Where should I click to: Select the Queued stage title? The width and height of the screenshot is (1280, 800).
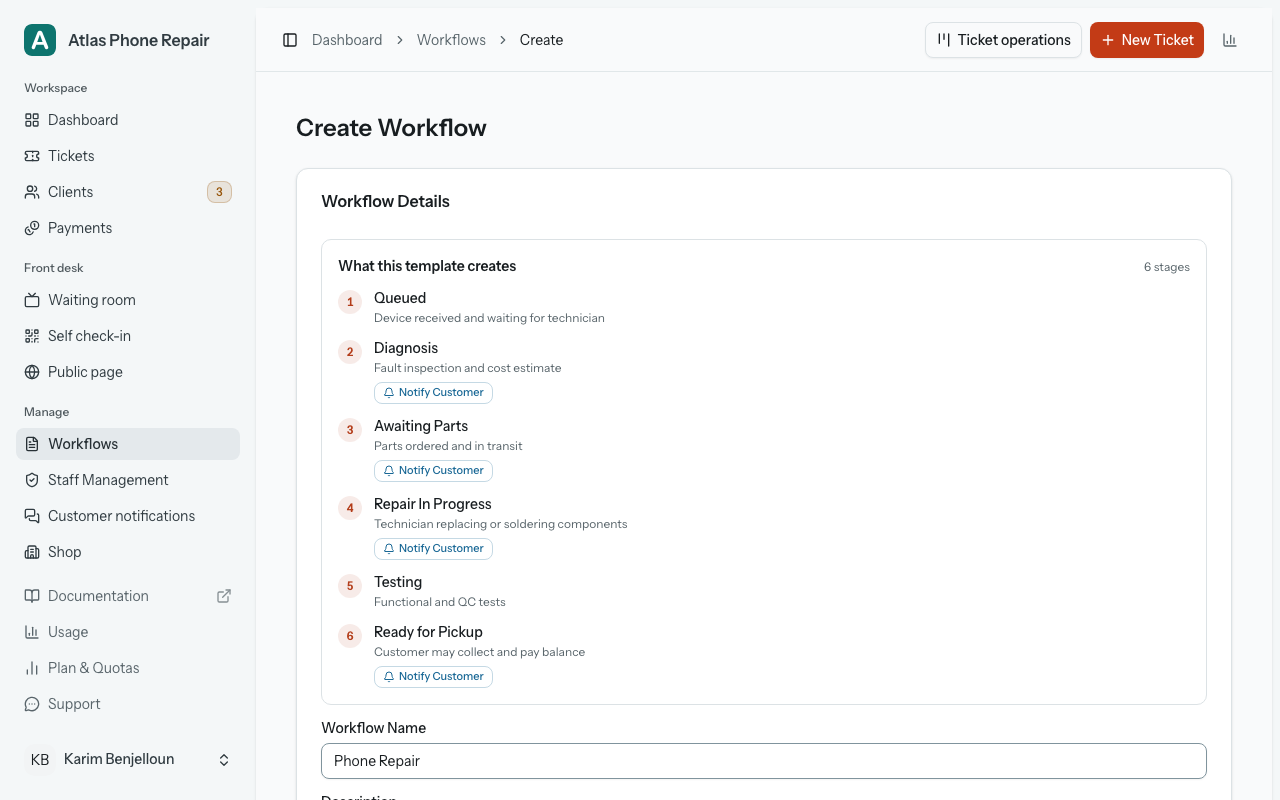coord(400,298)
